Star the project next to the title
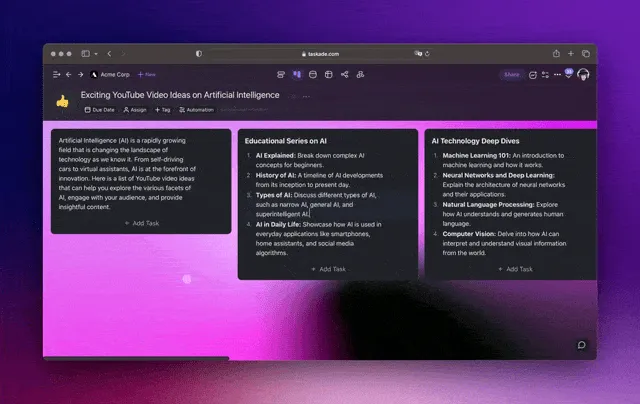Image resolution: width=640 pixels, height=404 pixels. [293, 97]
